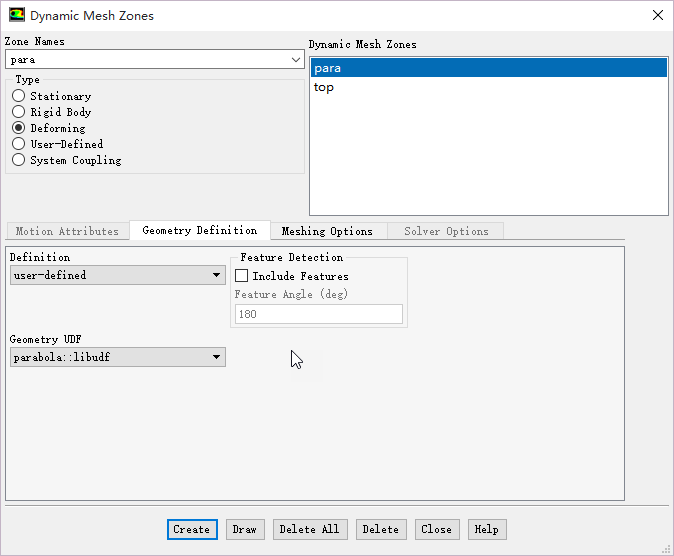Pick the User-Defined type option
This screenshot has width=674, height=556.
19,144
